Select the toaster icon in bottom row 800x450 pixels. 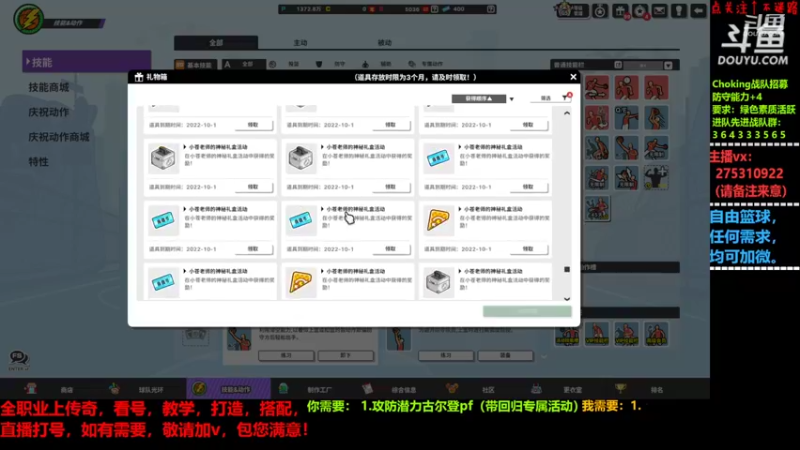point(438,282)
